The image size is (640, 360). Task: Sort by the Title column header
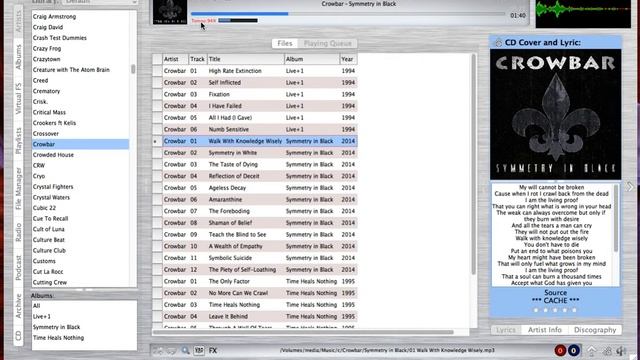[x=246, y=59]
